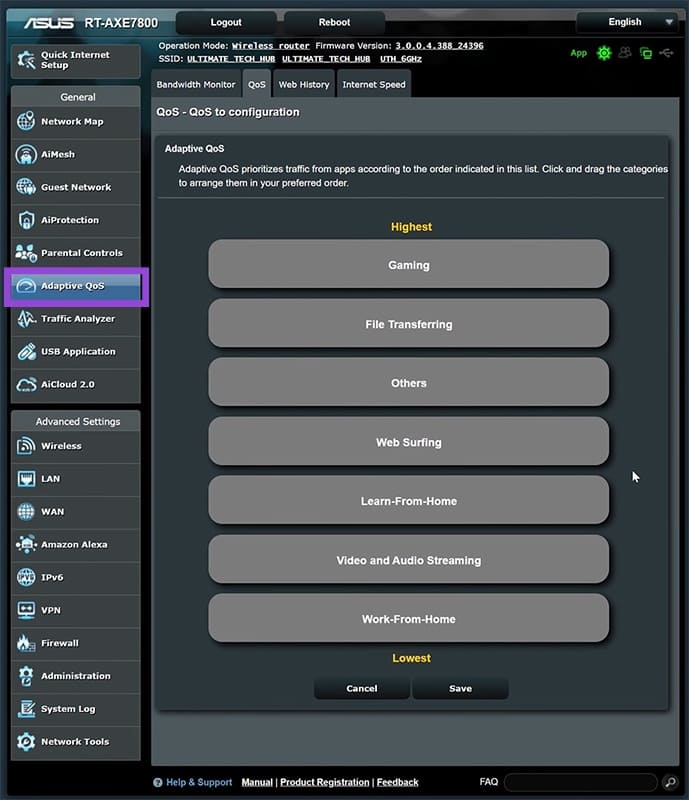Screen dimensions: 689x800
Task: Click the network devices status icon
Action: (646, 53)
